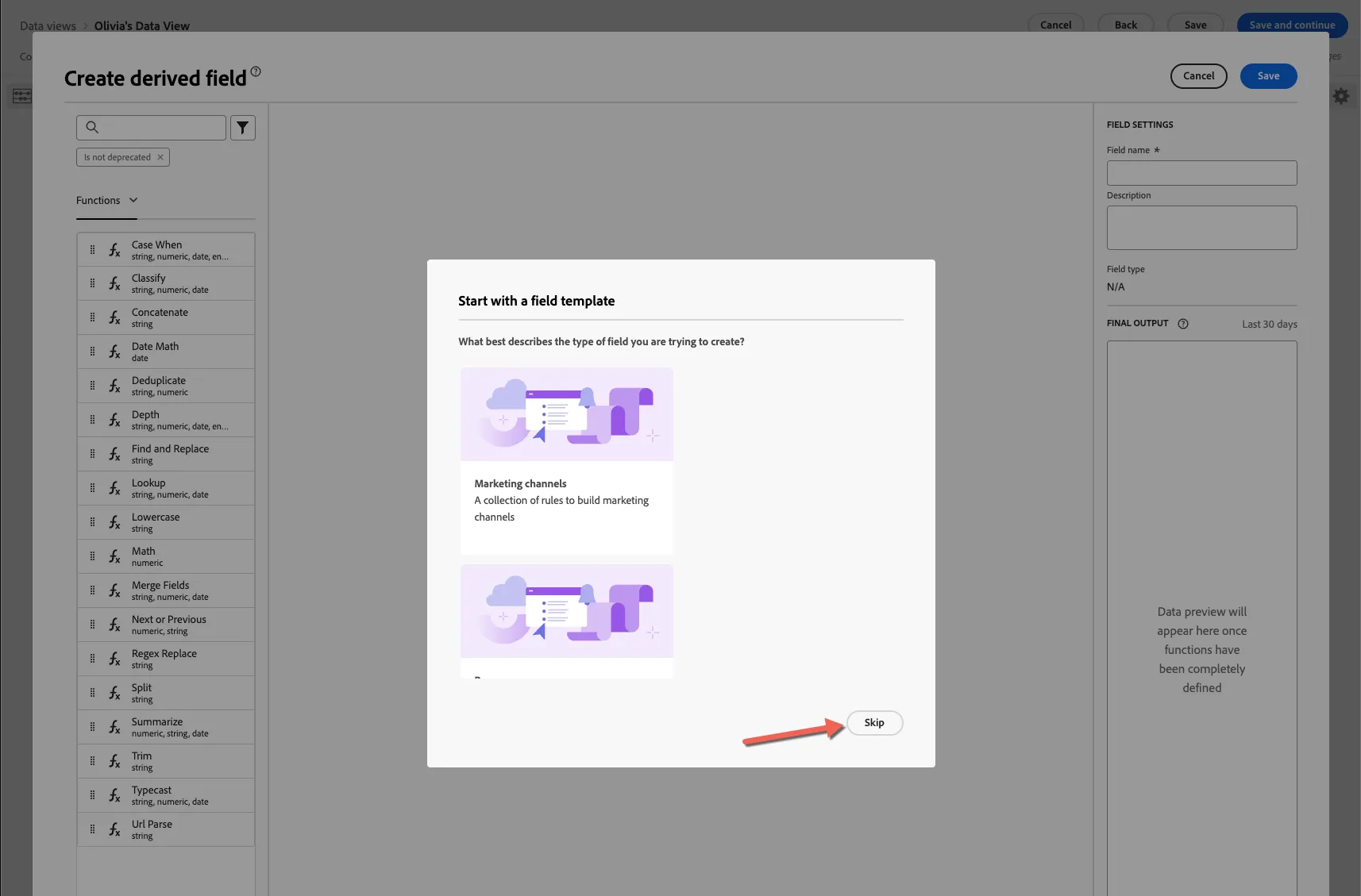Click the fx icon for Depth function
The image size is (1361, 896).
click(x=114, y=420)
